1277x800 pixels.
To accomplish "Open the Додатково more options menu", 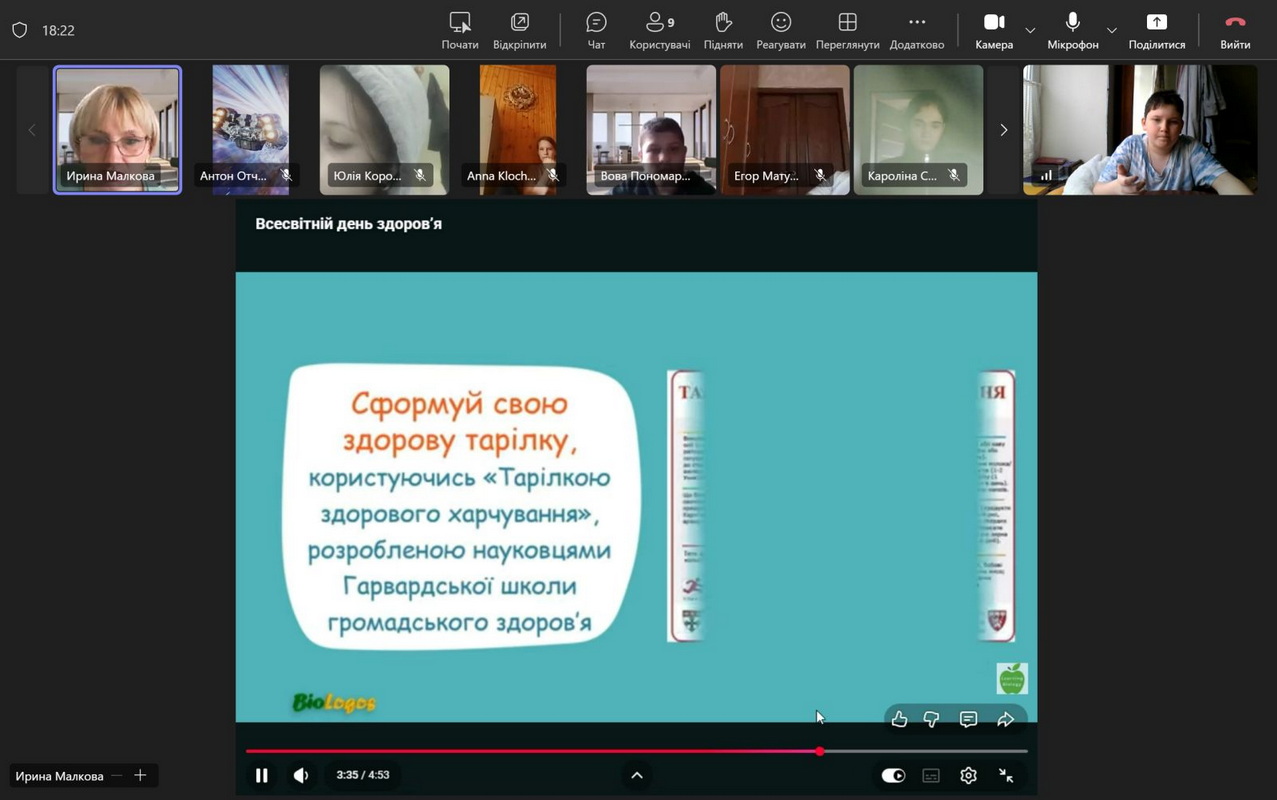I will tap(916, 30).
